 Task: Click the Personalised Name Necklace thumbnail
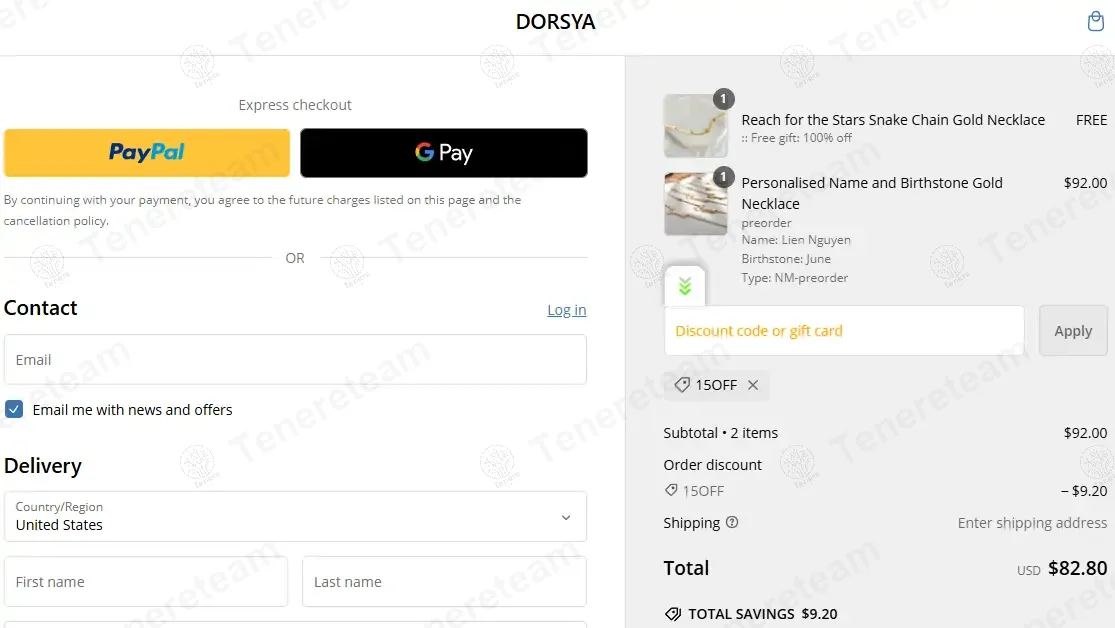click(x=696, y=204)
